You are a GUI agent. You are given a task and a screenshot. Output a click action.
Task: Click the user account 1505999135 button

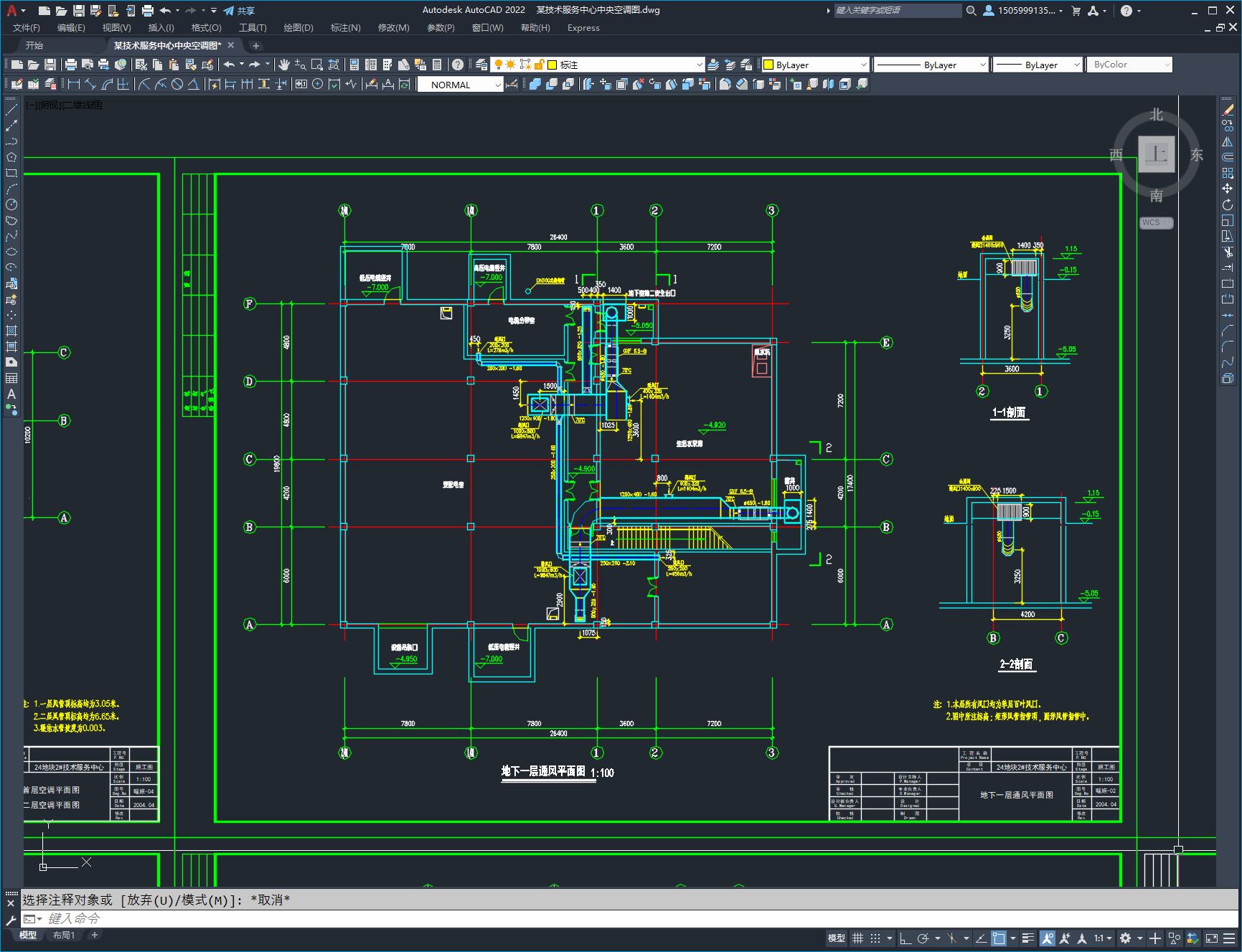(1023, 10)
